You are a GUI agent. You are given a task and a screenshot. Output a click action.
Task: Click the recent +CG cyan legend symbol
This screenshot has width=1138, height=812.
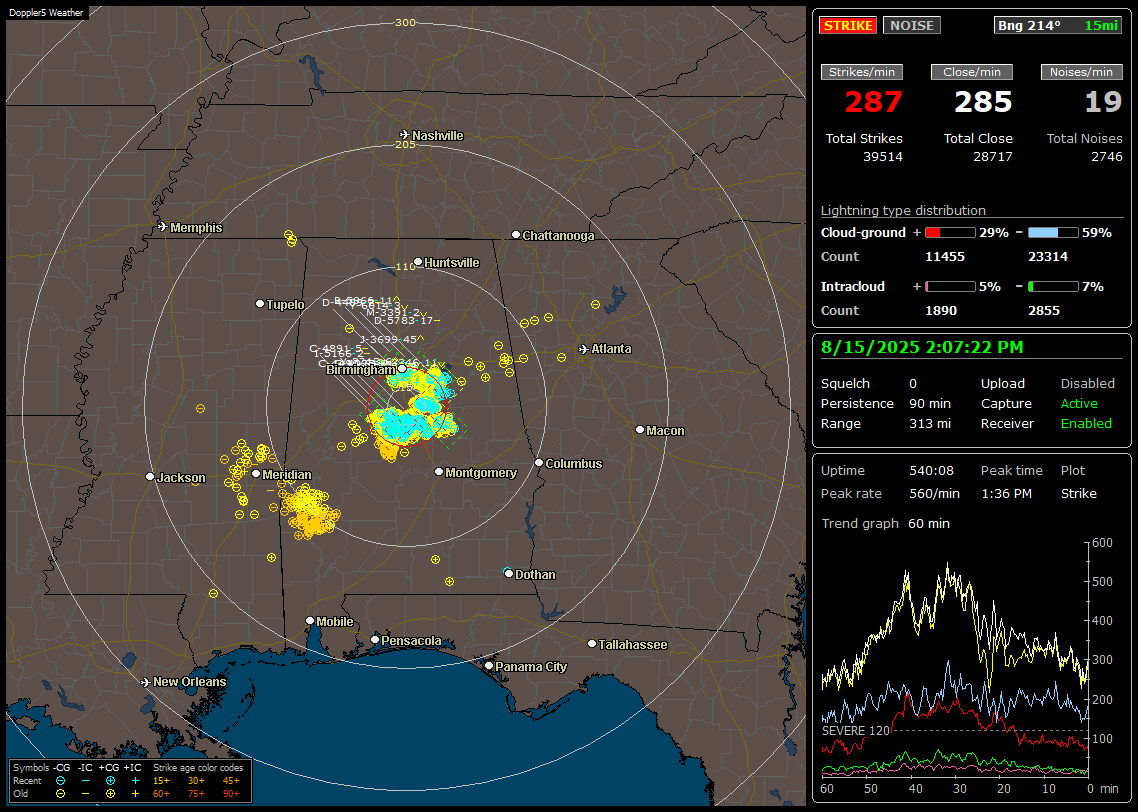(x=110, y=781)
